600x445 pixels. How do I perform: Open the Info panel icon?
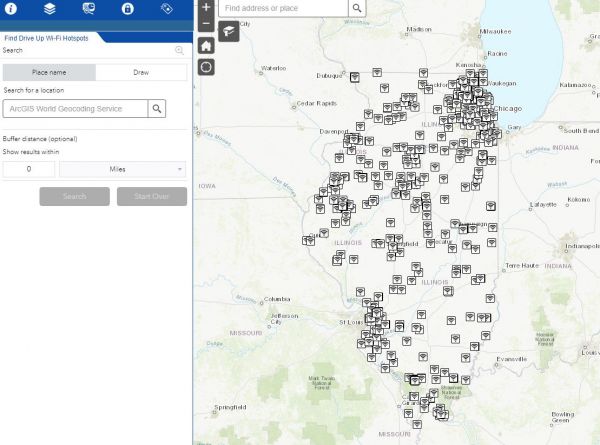tap(11, 8)
